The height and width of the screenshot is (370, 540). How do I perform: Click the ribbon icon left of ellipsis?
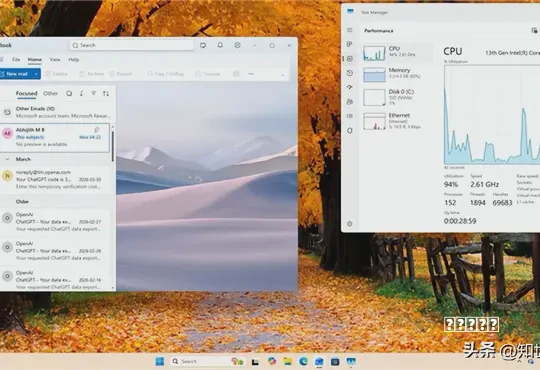[x=236, y=74]
